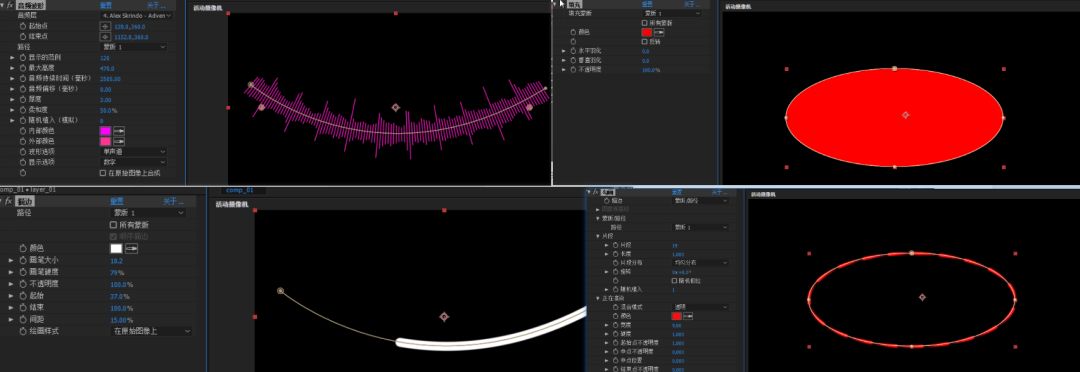Toggle the 最大高度 stopwatch icon
The image size is (1080, 372).
(23, 68)
